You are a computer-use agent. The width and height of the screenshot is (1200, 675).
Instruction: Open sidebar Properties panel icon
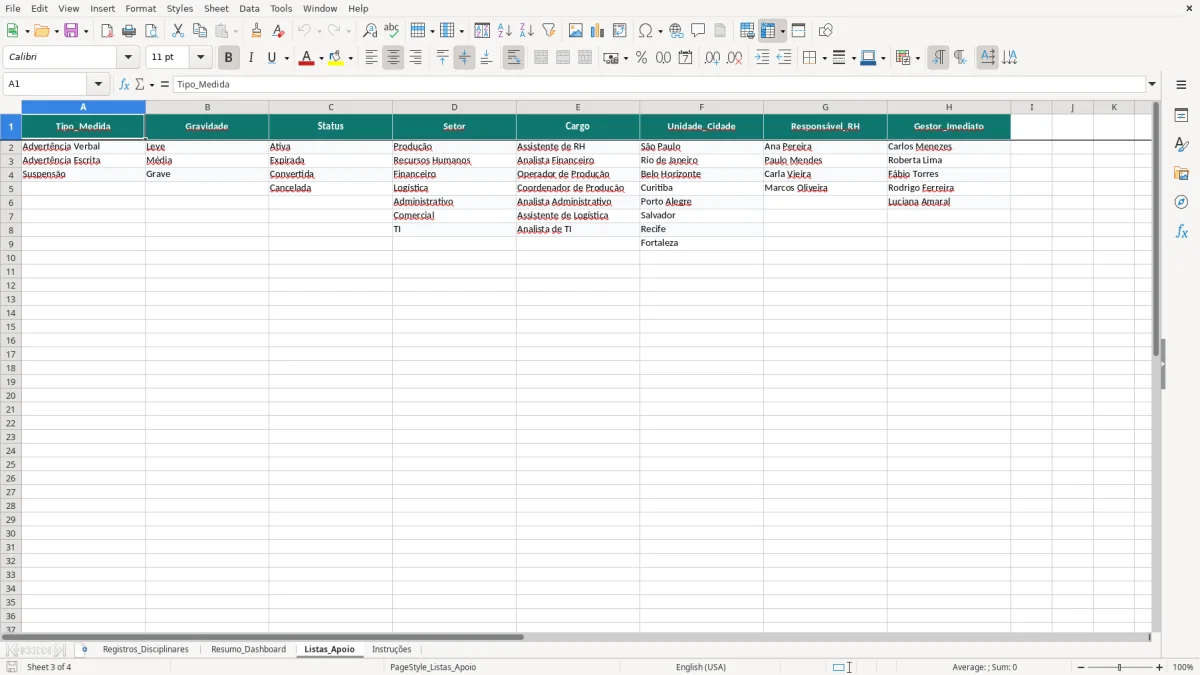(1181, 115)
